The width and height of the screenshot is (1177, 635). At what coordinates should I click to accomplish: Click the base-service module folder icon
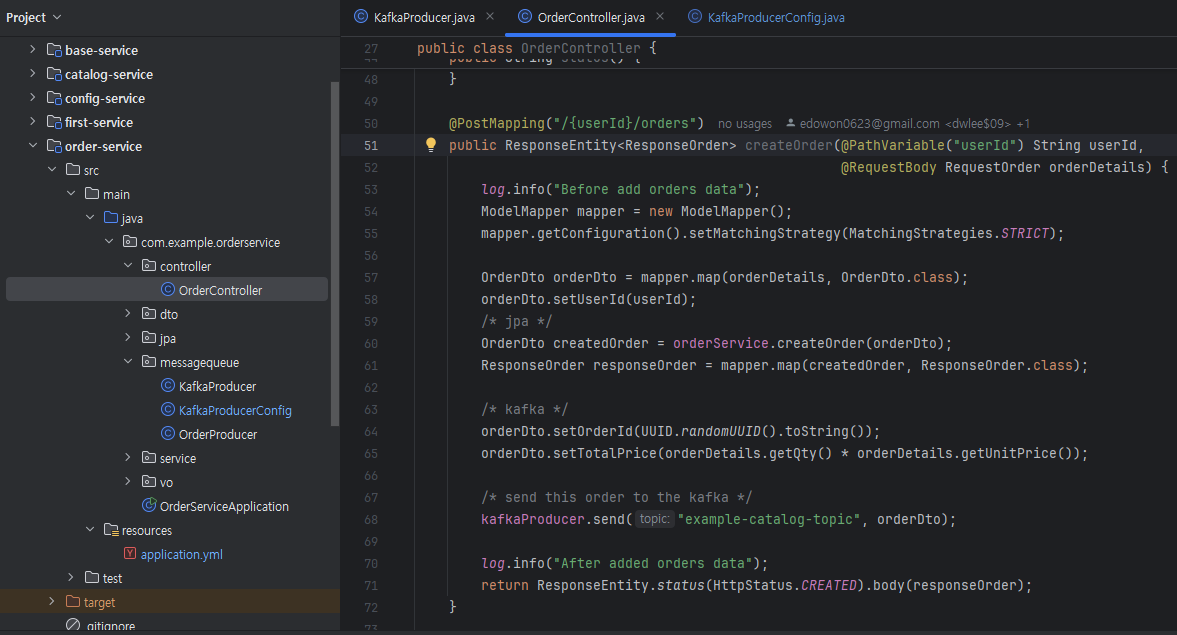54,50
